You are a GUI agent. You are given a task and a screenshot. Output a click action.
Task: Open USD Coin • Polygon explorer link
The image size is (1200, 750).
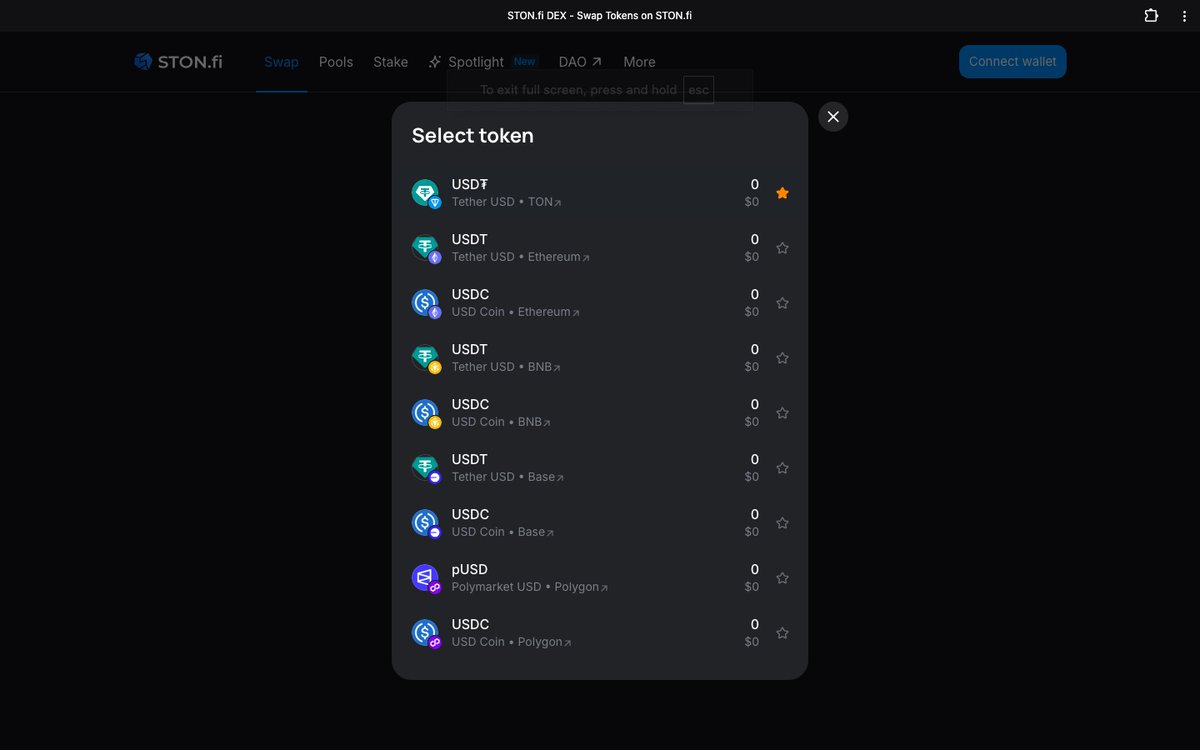pyautogui.click(x=511, y=642)
